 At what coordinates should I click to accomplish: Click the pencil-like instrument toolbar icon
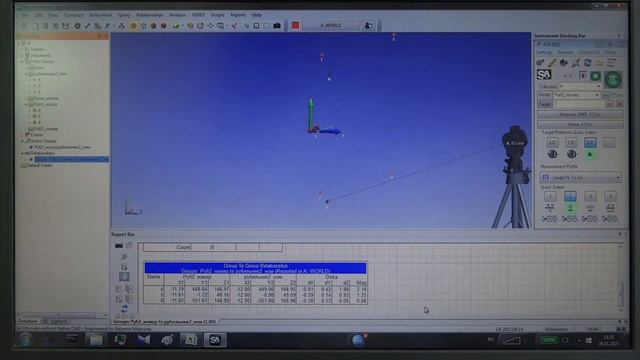(x=552, y=63)
